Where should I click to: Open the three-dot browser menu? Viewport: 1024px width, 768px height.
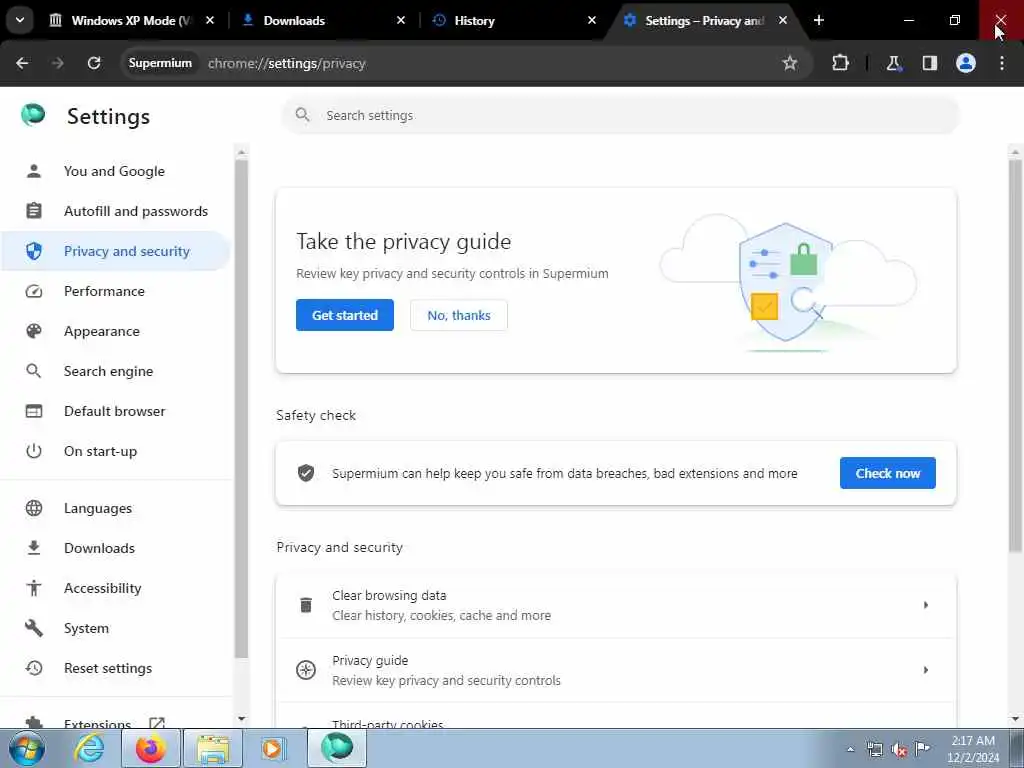[1002, 63]
